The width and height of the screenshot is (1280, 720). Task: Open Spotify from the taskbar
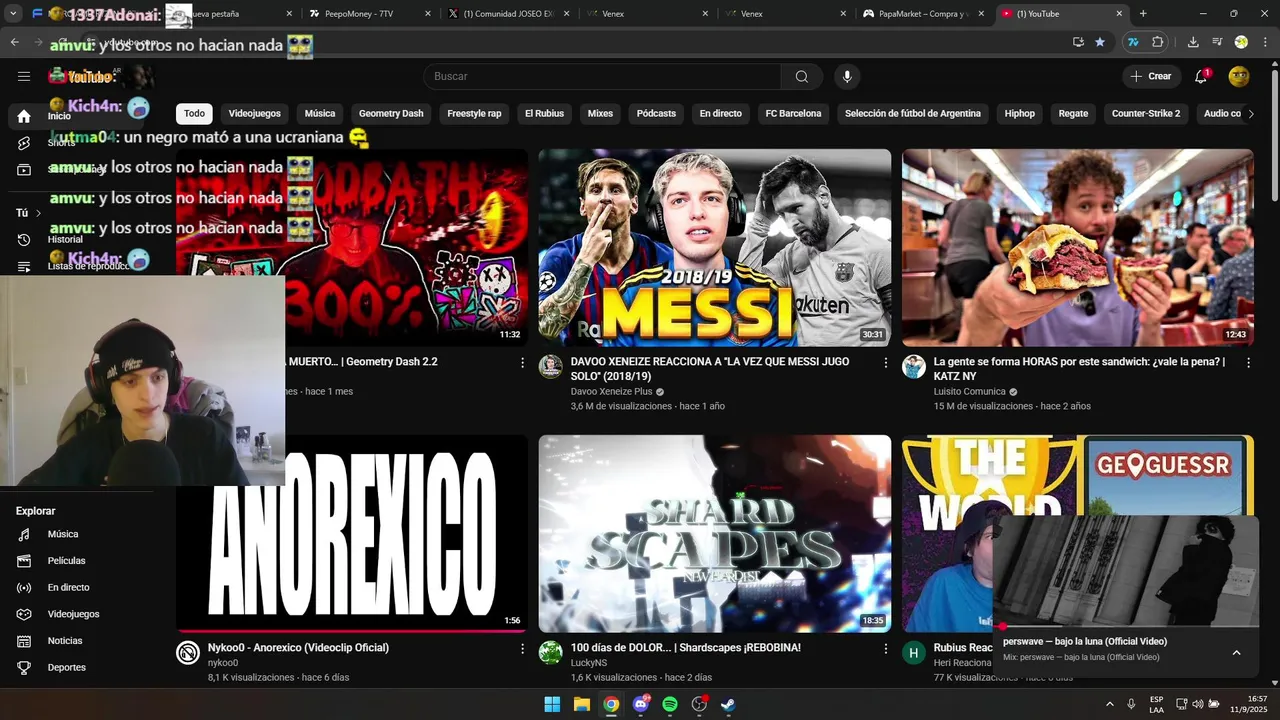(670, 704)
